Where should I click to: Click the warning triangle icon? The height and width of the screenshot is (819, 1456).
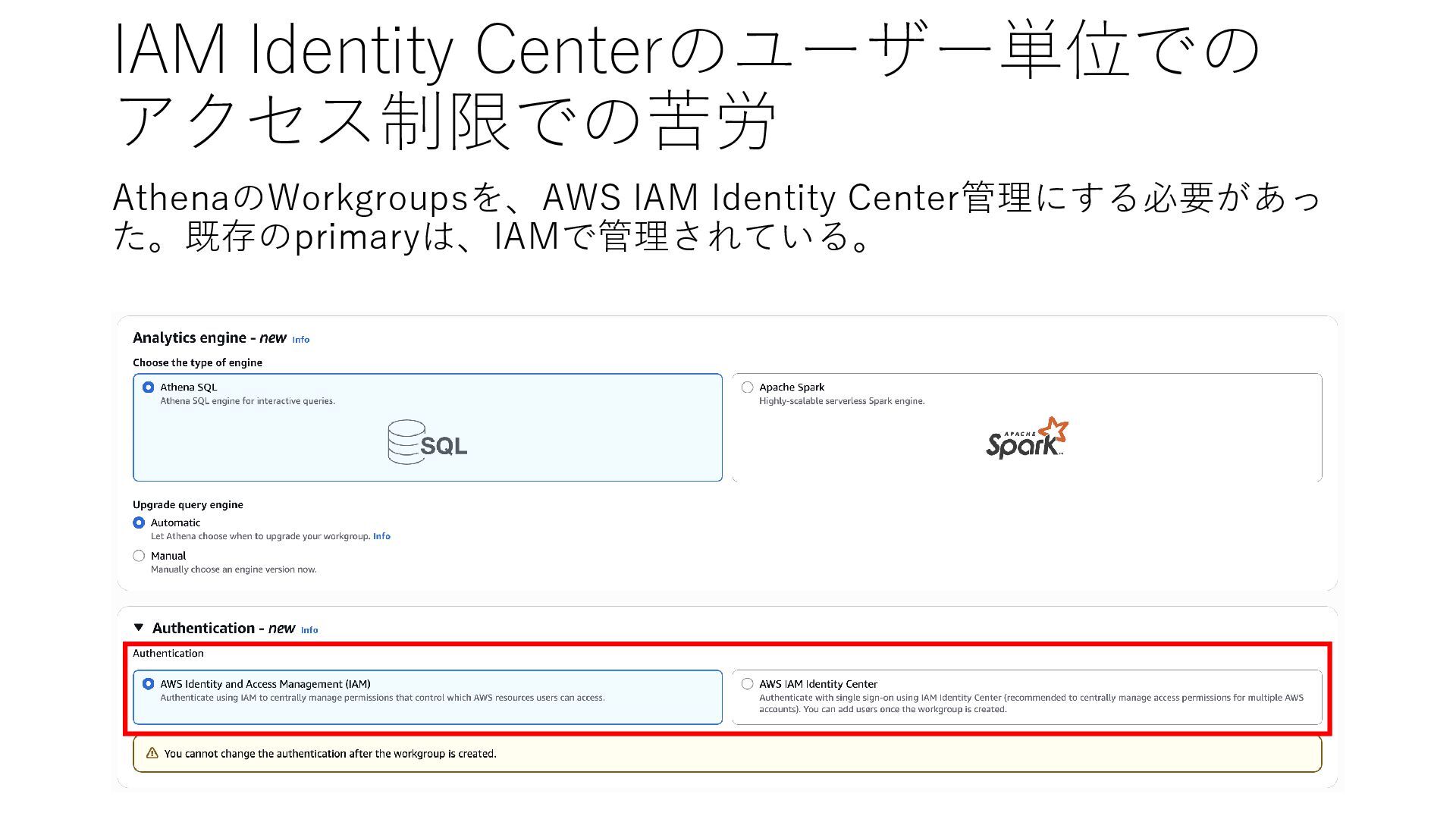coord(152,753)
